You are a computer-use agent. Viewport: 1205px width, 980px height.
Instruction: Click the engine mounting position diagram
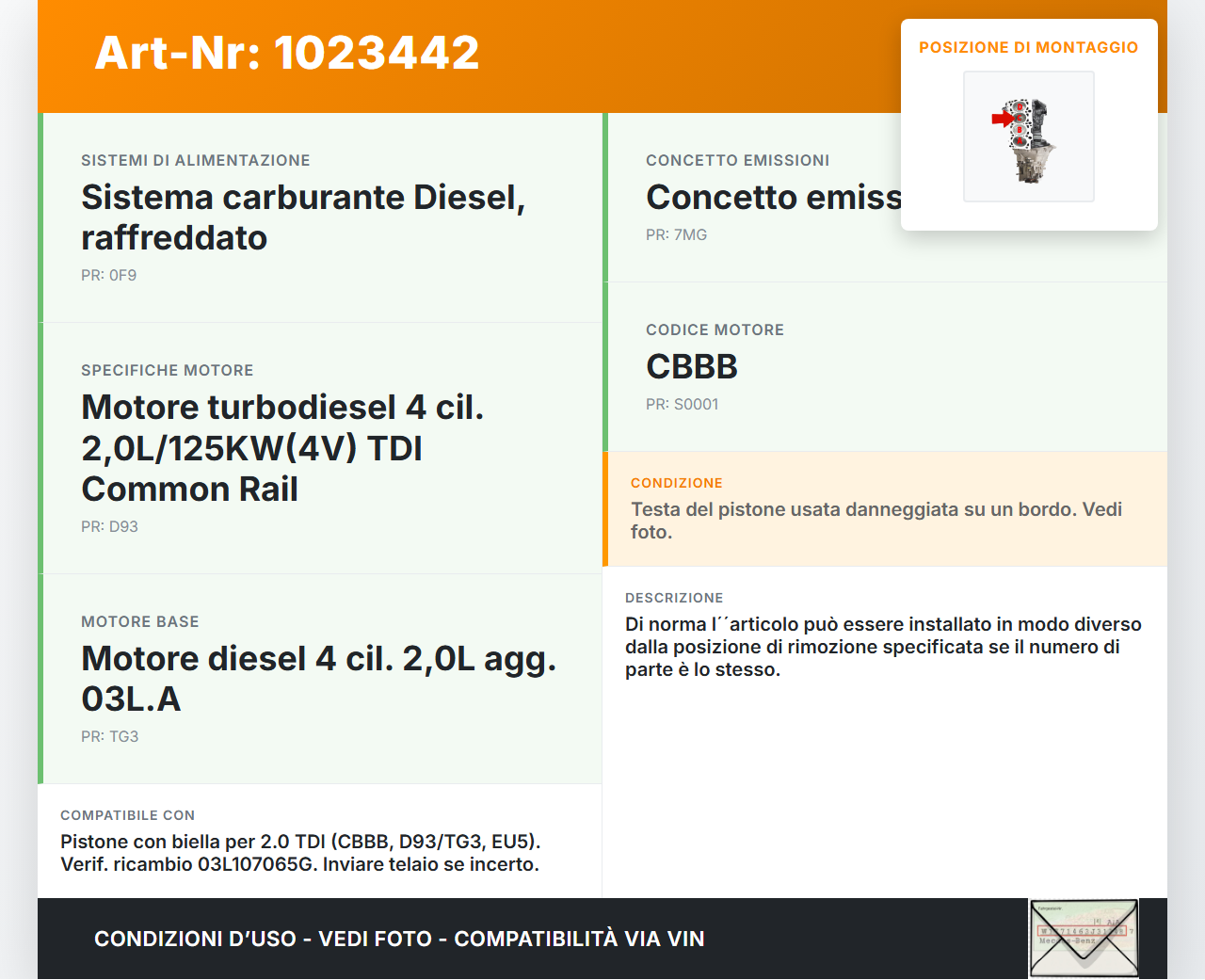1028,137
